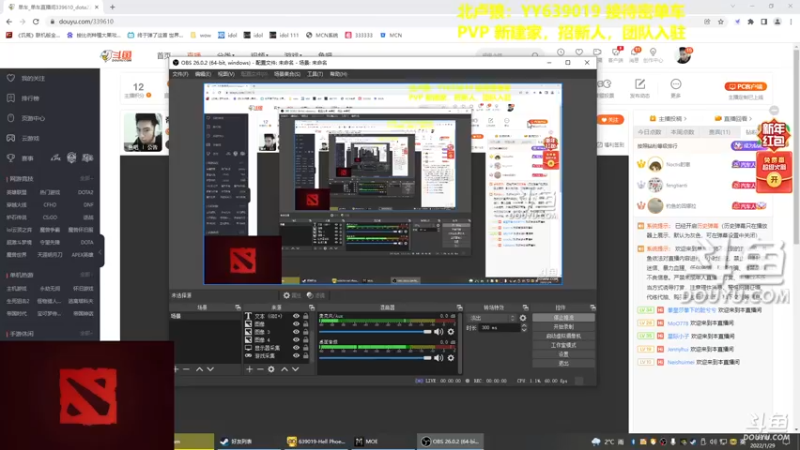Open the 编辑(E) menu in OBS
Image resolution: width=800 pixels, height=450 pixels.
coord(203,74)
